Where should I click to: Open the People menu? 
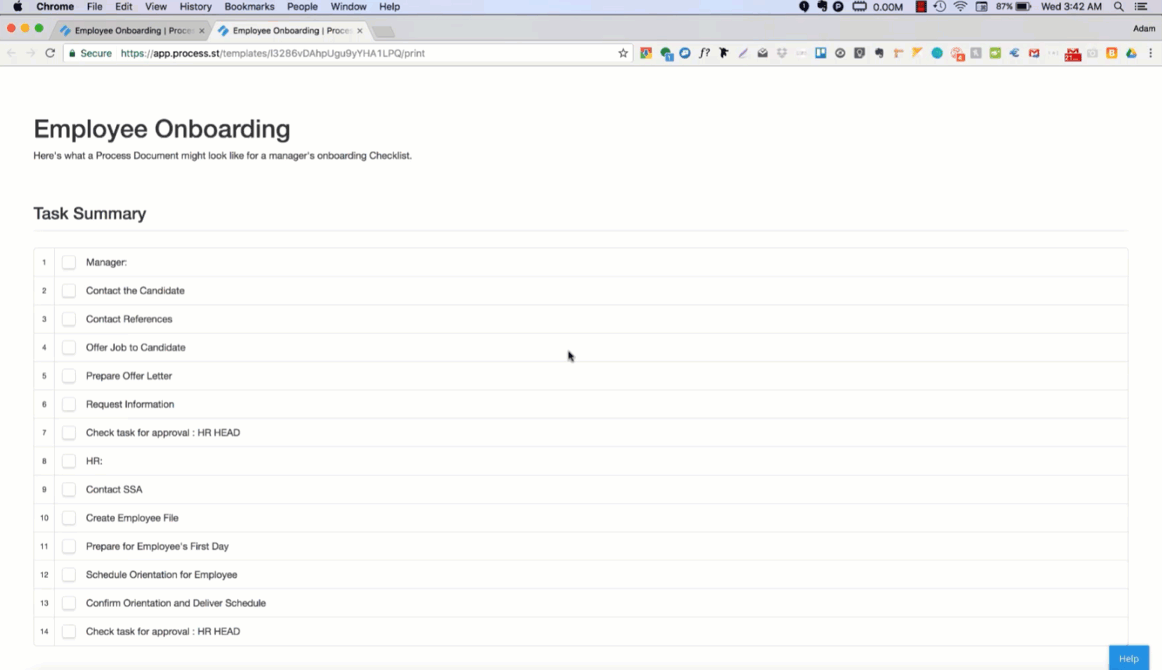[x=302, y=7]
